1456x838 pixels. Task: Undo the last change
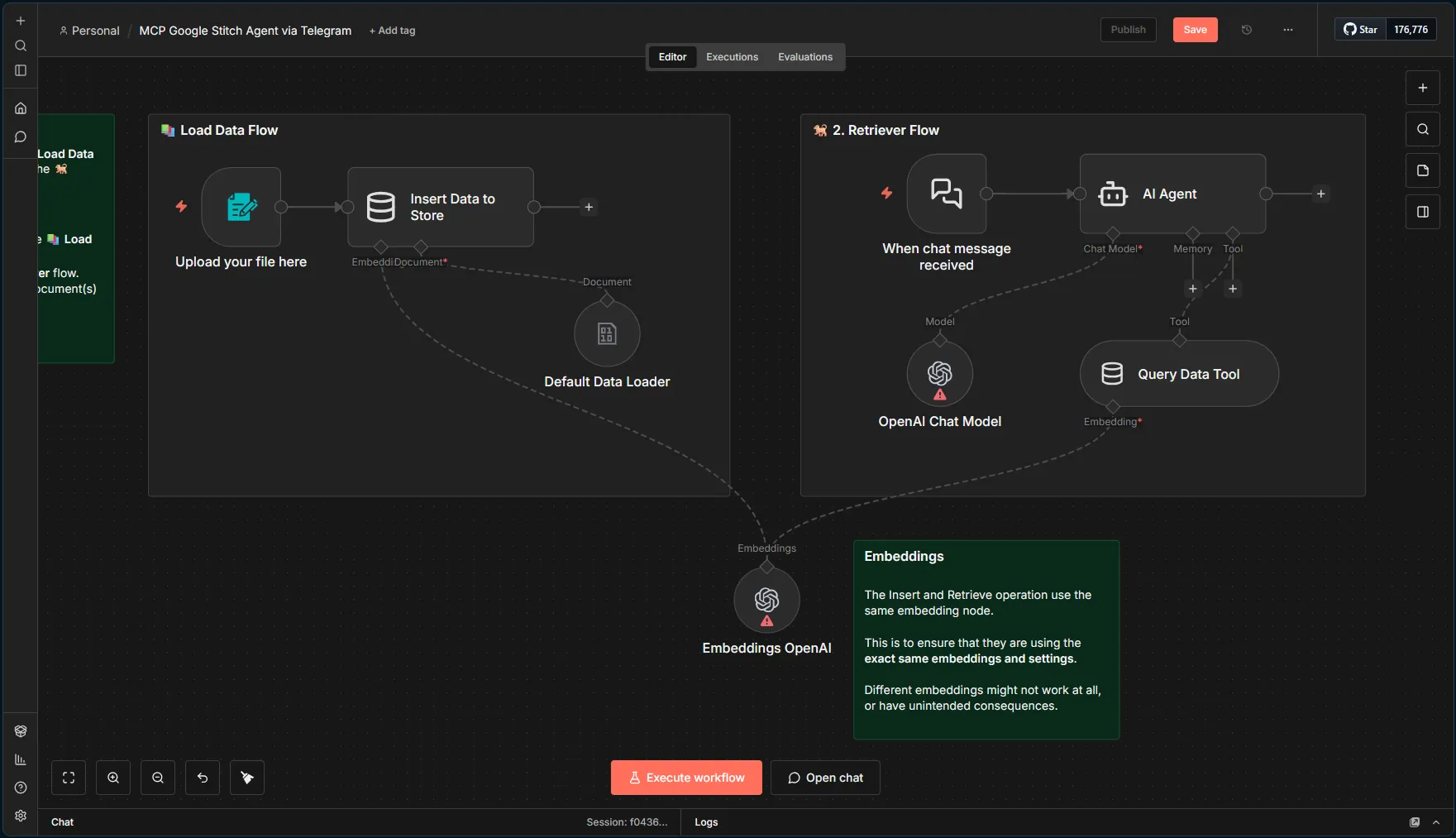point(203,778)
